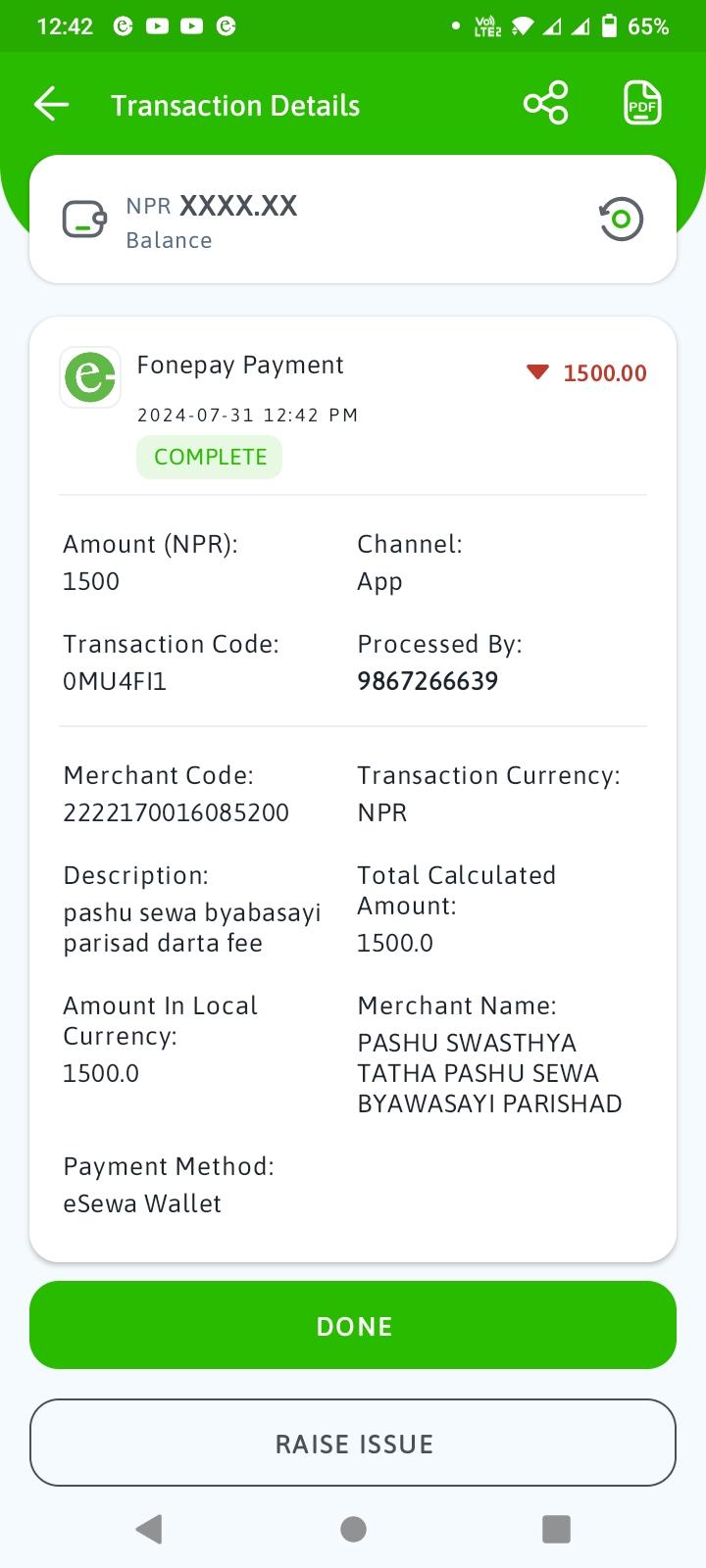Tap the wallet icon beside Balance
The image size is (706, 1568).
point(84,220)
